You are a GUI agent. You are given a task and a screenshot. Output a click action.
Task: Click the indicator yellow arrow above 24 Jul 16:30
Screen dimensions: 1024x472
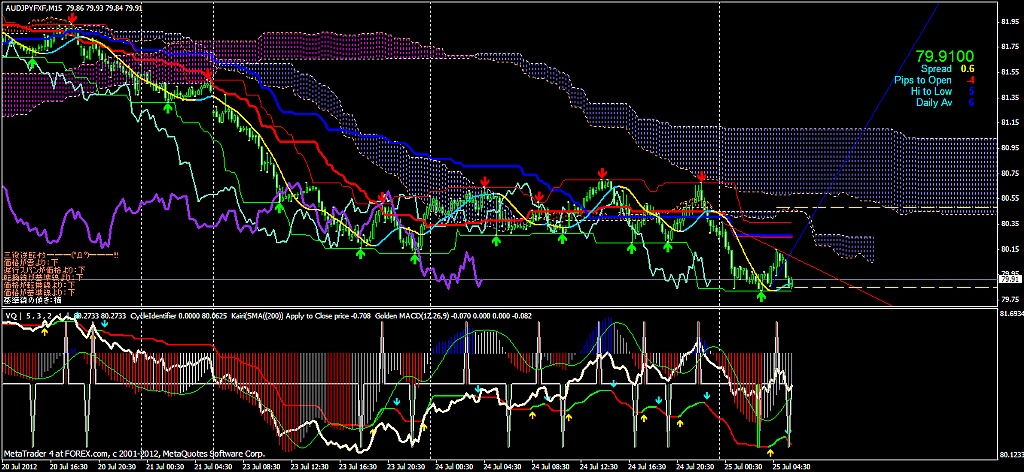(643, 417)
